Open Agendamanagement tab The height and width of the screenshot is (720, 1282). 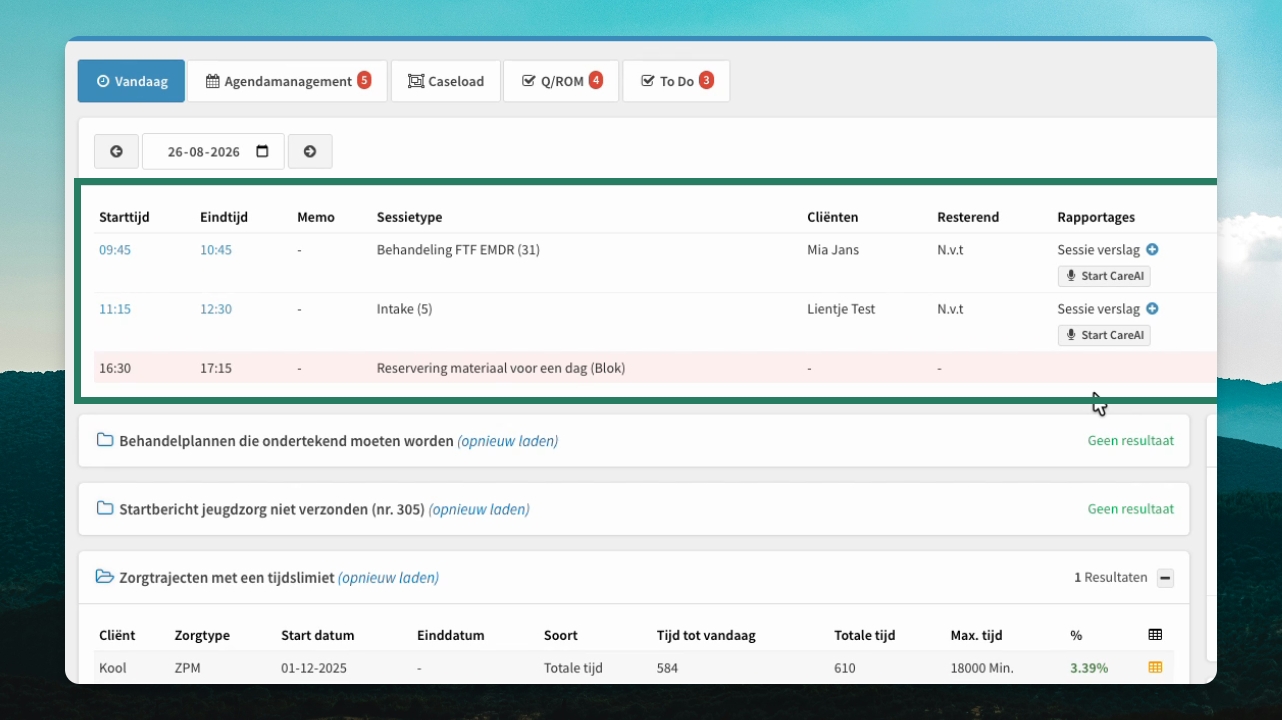pos(287,81)
